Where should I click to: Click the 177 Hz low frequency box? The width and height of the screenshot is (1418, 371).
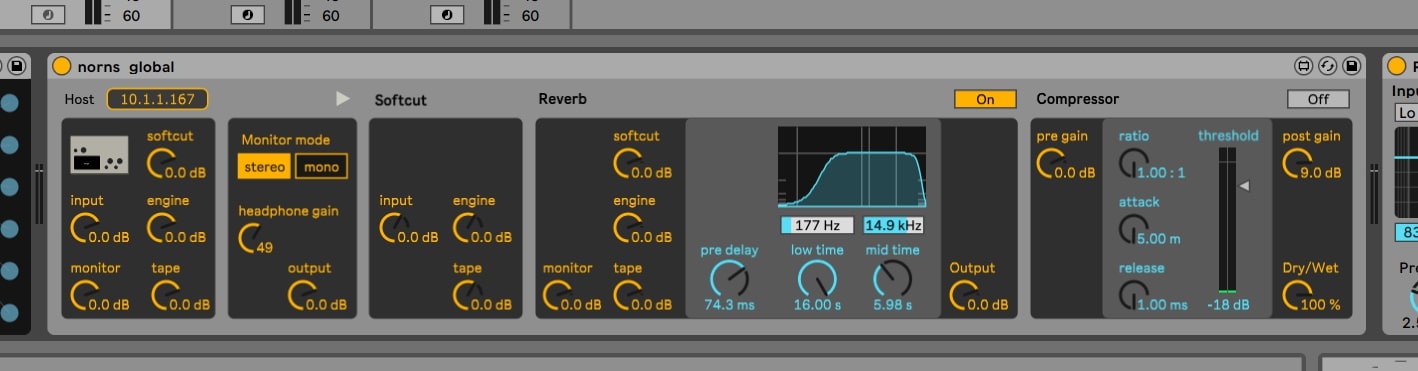coord(817,224)
